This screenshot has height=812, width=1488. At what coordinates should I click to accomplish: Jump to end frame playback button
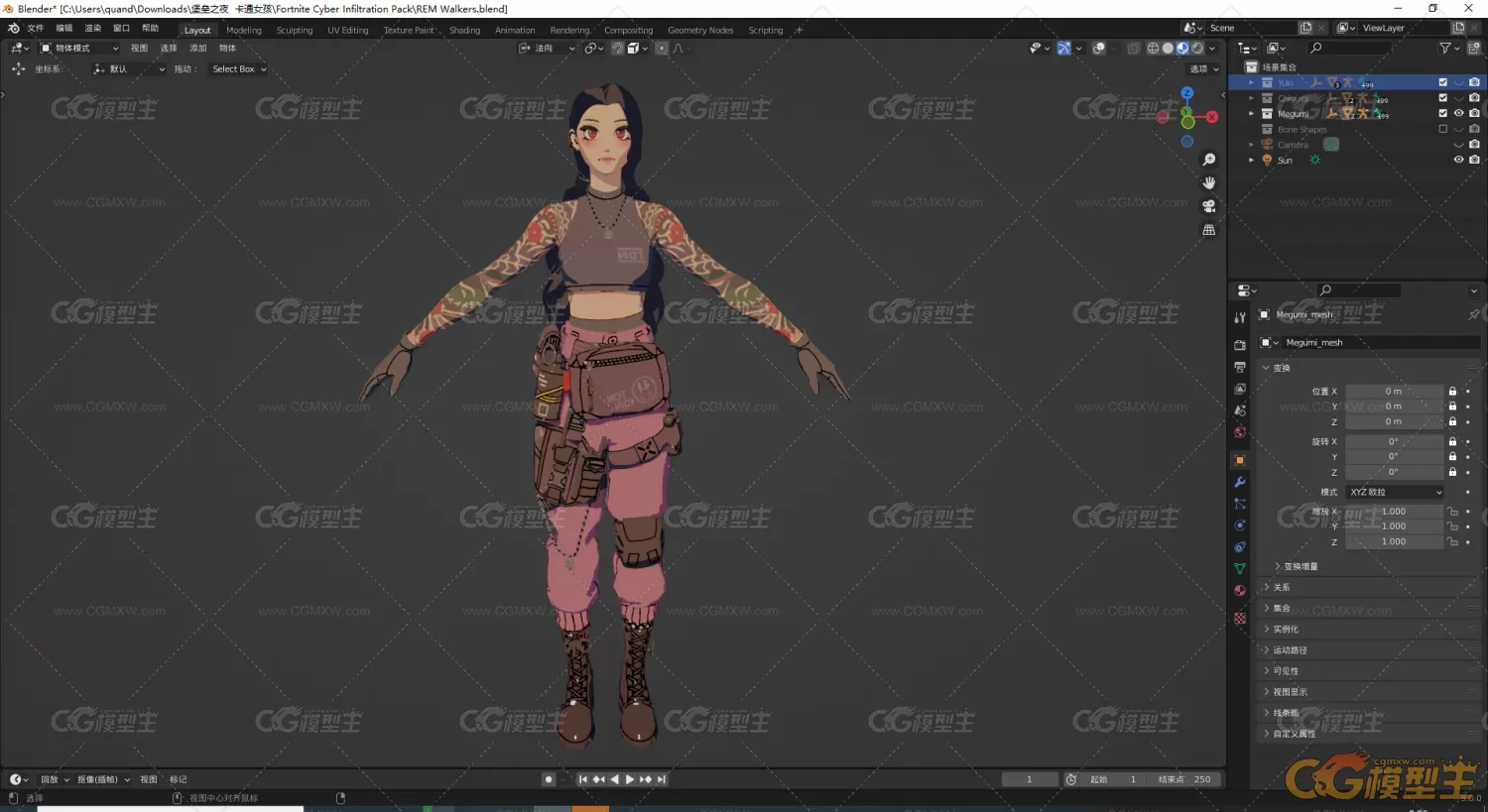[662, 779]
